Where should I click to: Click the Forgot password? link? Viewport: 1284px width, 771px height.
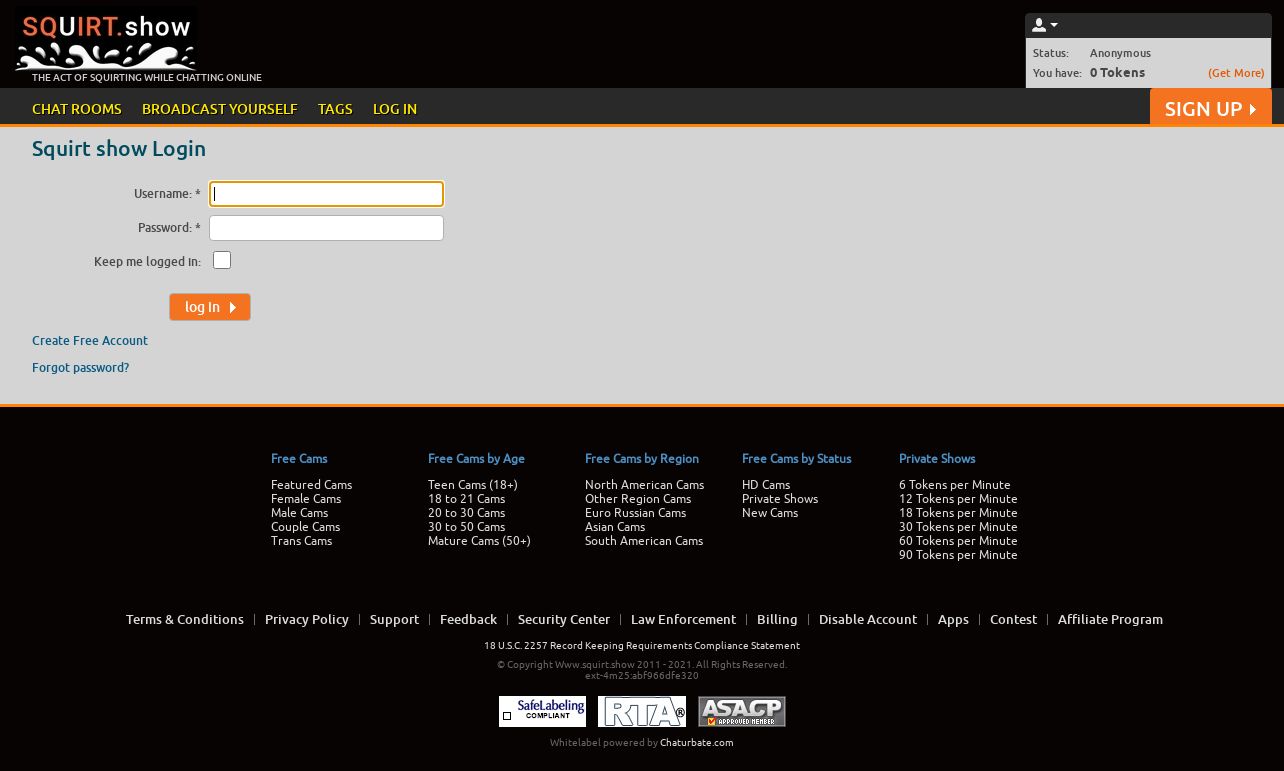(x=80, y=367)
